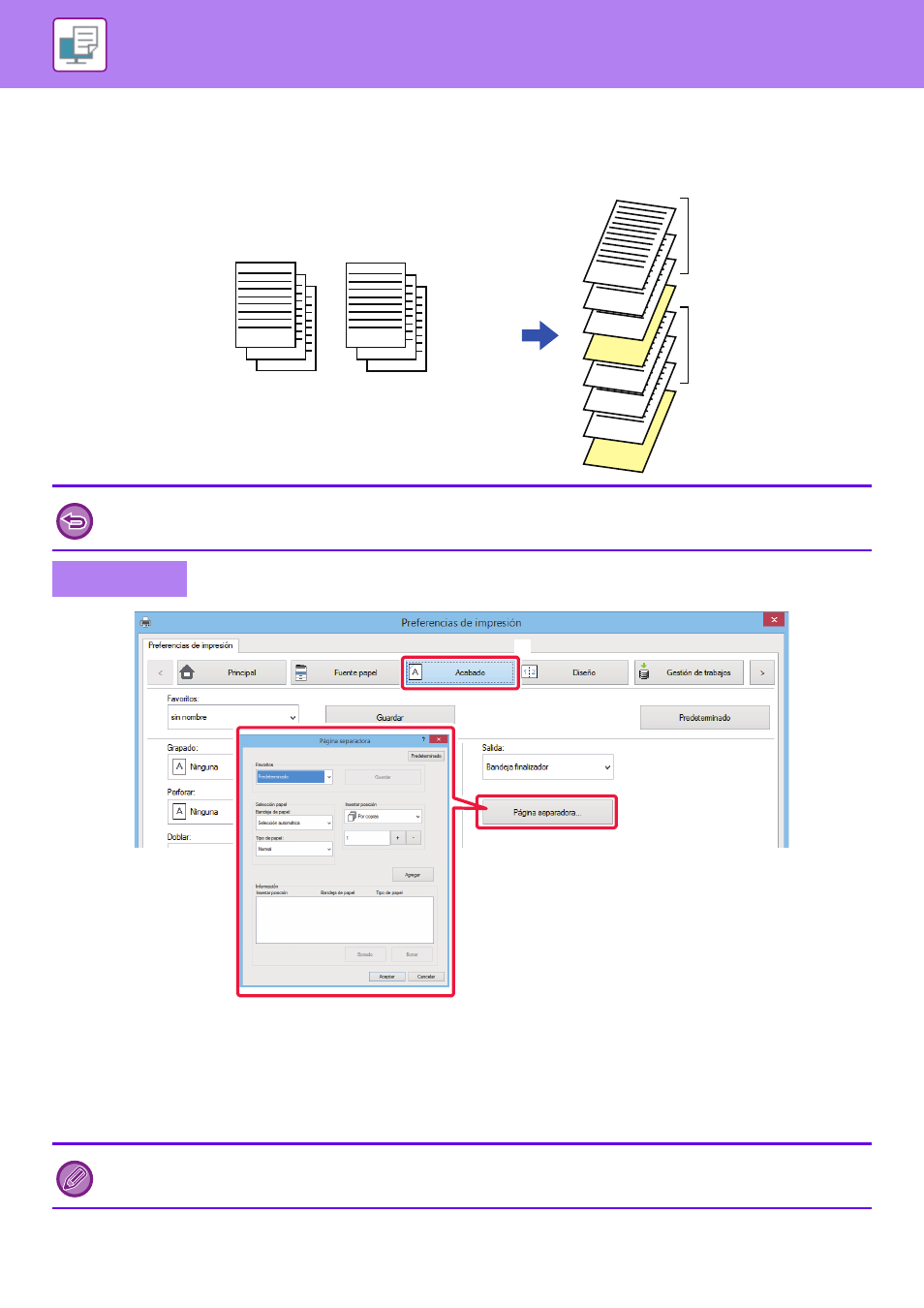The width and height of the screenshot is (924, 1308).
Task: Click the plus stepper button
Action: coord(398,838)
